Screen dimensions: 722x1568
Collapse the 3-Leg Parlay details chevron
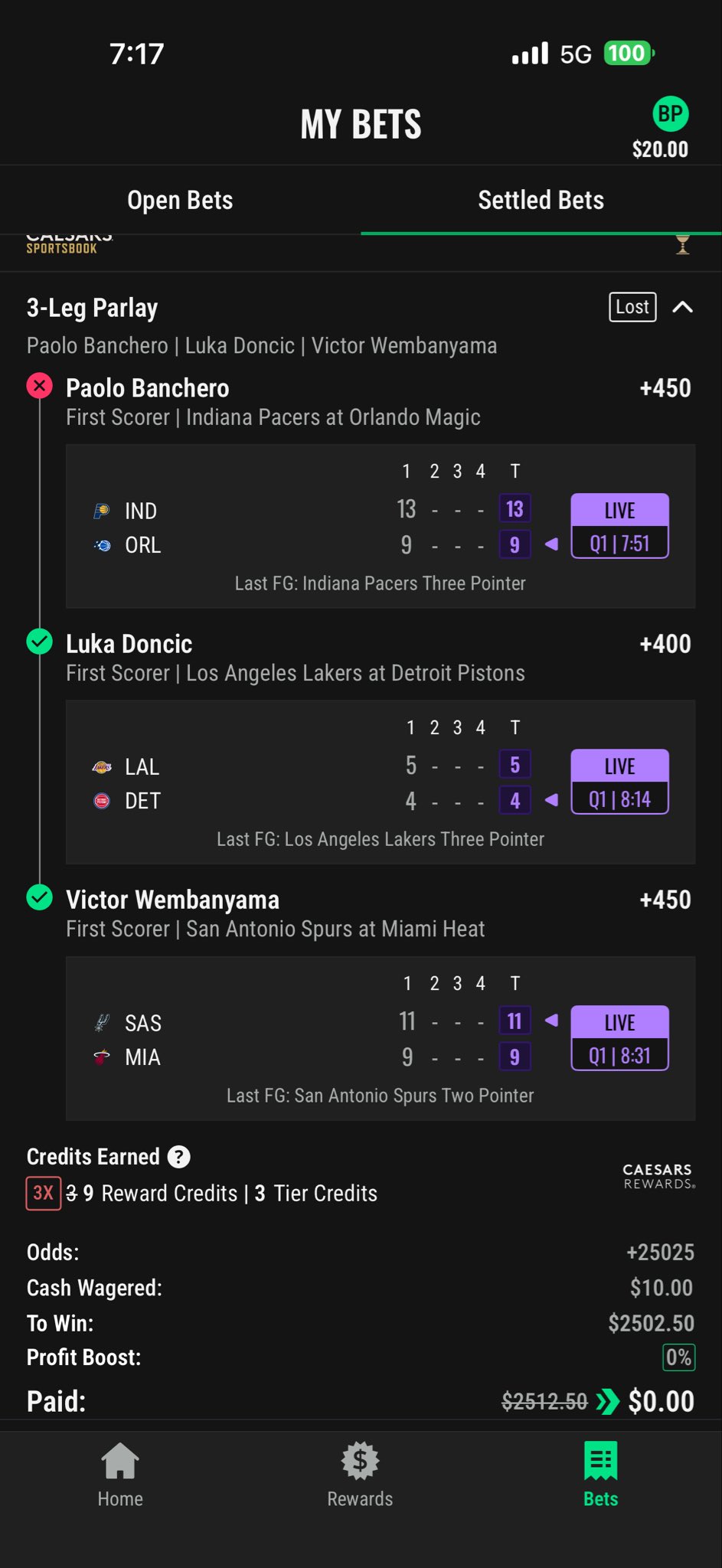tap(682, 308)
